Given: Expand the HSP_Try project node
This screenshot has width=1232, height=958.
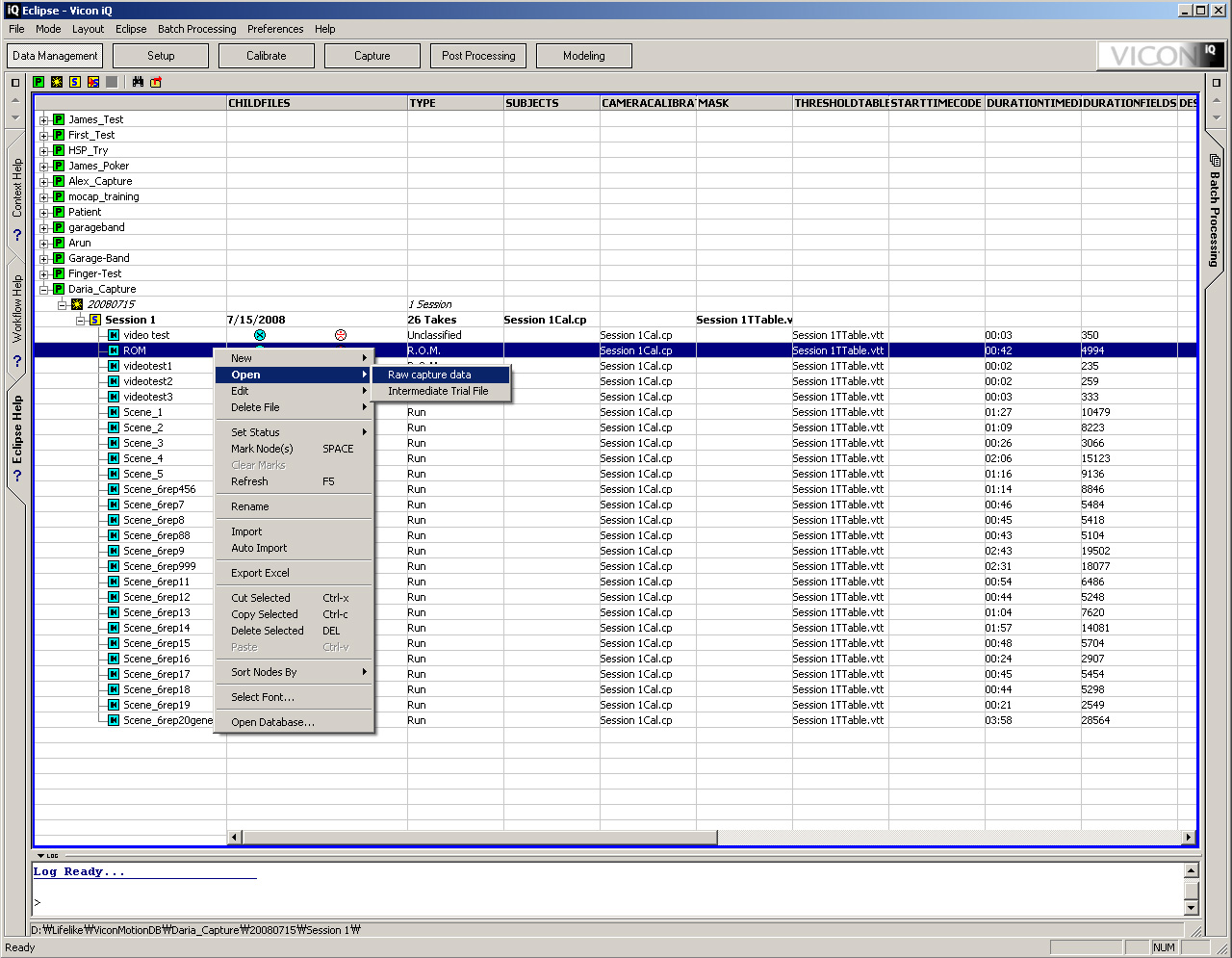Looking at the screenshot, I should point(43,151).
